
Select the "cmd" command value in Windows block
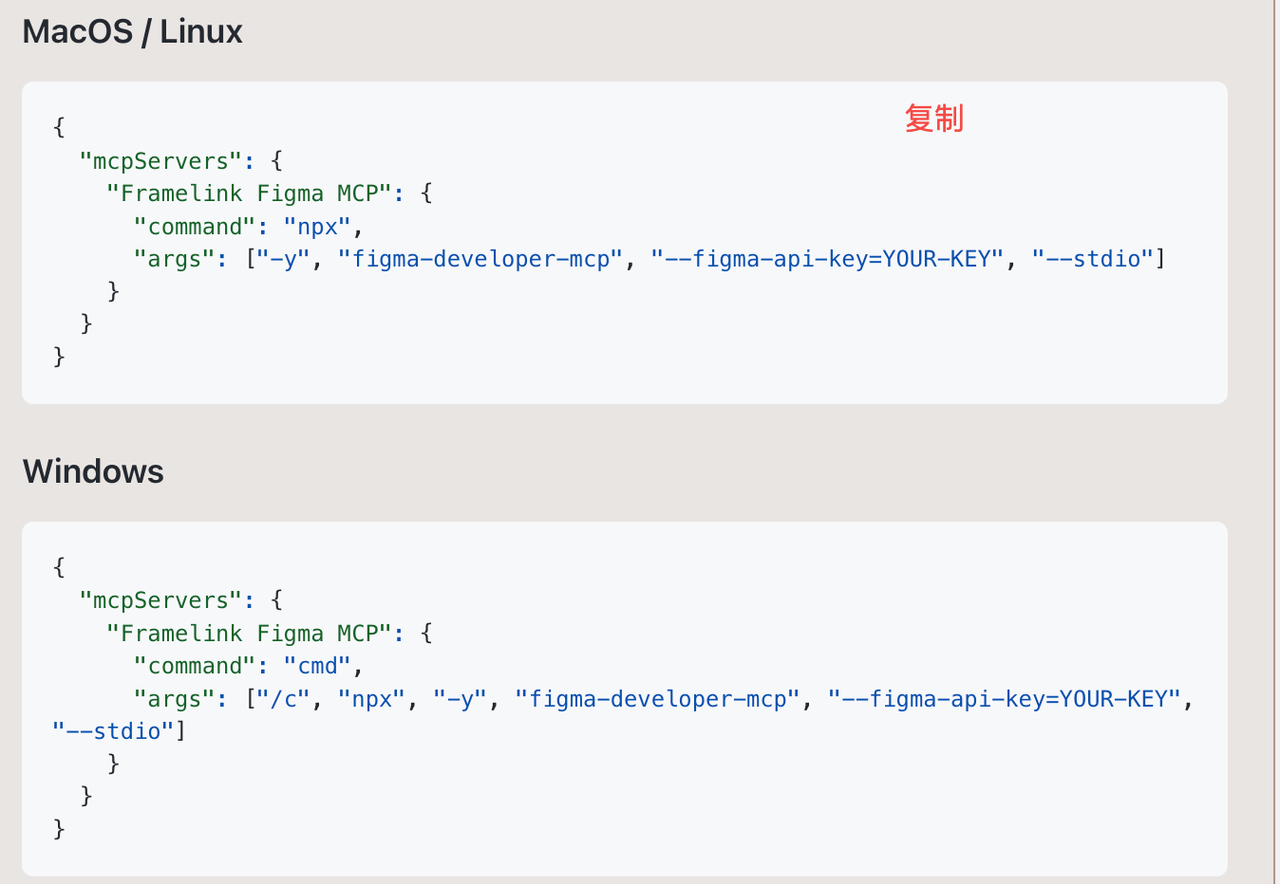tap(318, 666)
